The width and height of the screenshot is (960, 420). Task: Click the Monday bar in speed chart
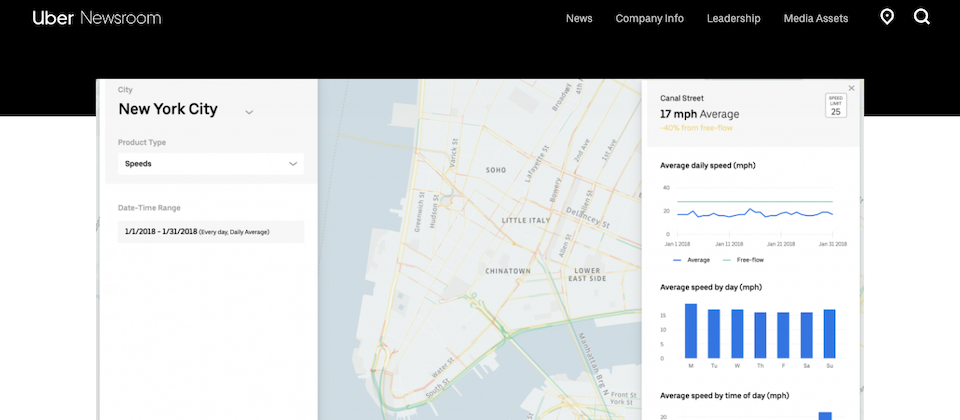(x=691, y=331)
